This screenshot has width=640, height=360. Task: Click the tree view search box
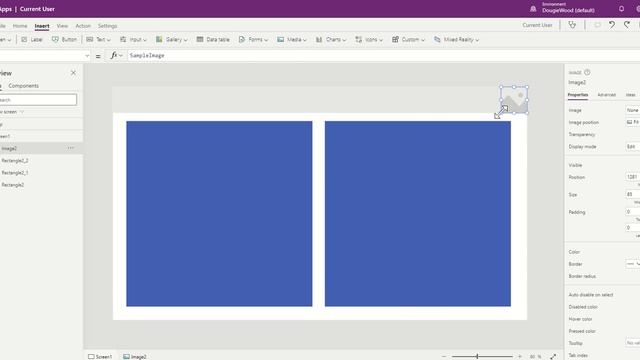pos(38,100)
